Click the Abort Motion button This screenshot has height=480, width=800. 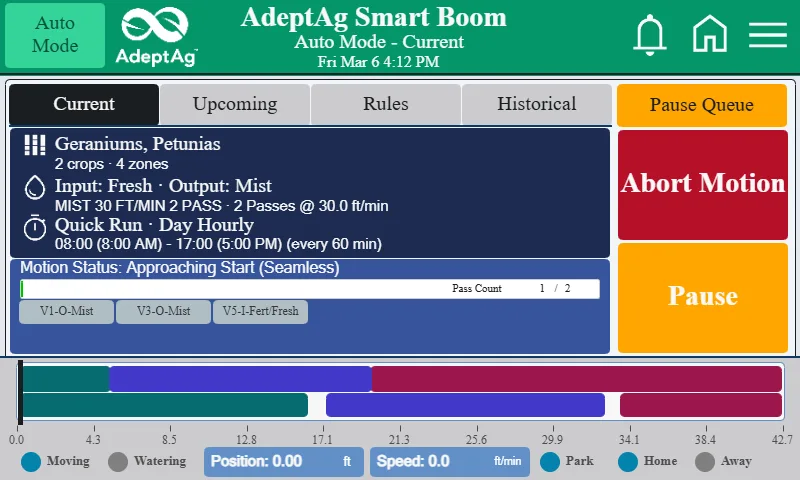[703, 185]
